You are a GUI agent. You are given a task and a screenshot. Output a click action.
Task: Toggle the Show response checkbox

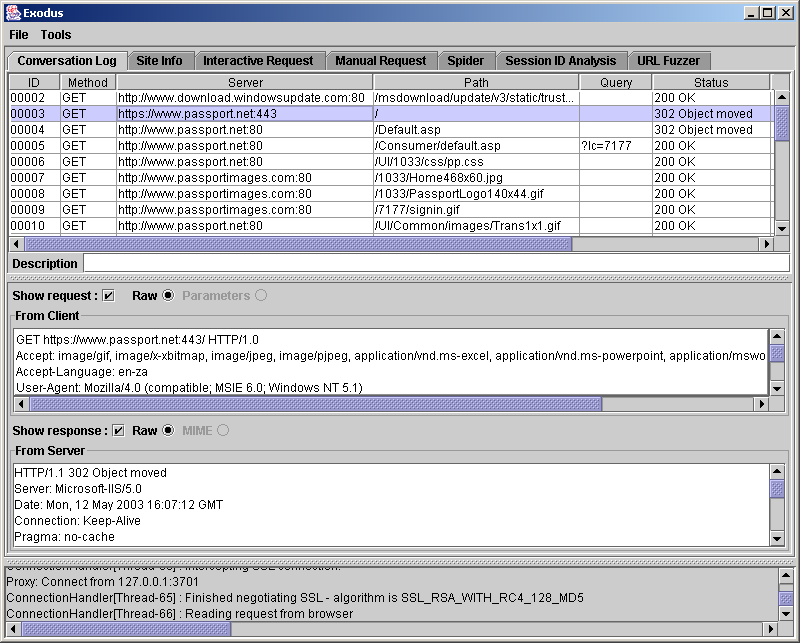pos(119,431)
